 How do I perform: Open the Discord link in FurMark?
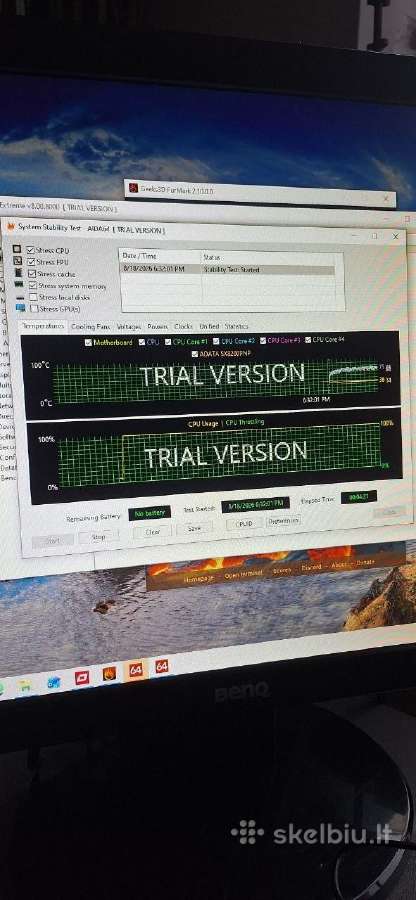[311, 568]
